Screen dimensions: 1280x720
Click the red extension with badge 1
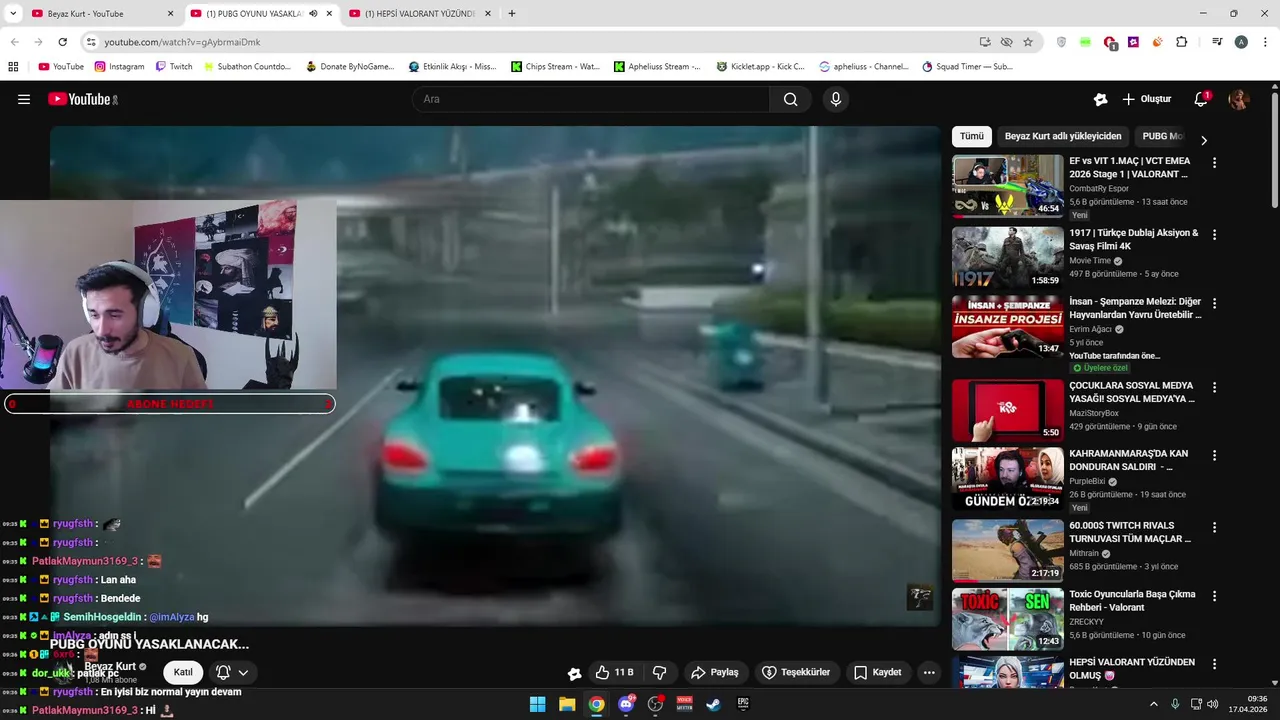(x=1109, y=42)
